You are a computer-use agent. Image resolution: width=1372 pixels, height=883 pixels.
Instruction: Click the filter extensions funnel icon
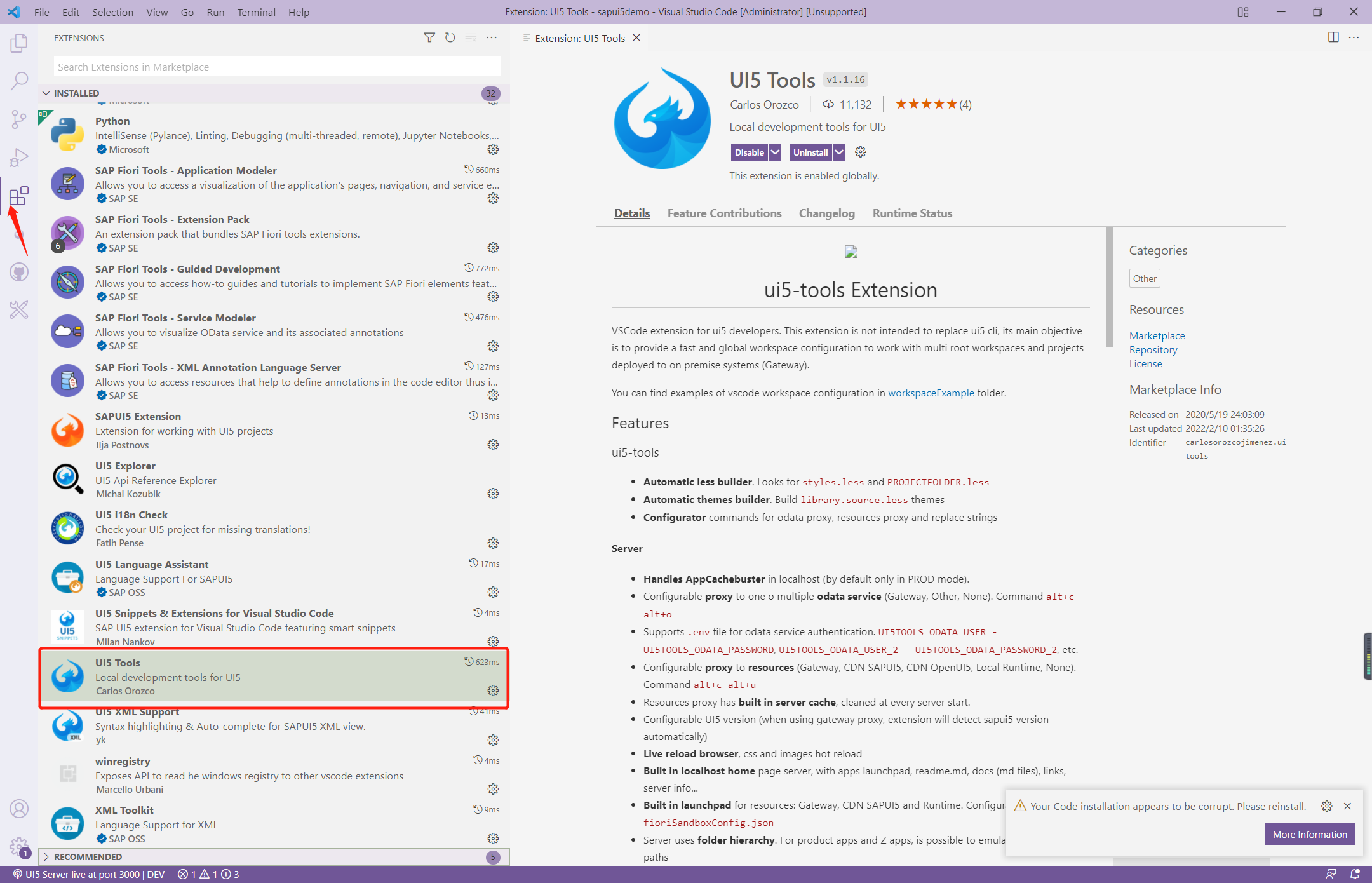[x=429, y=38]
